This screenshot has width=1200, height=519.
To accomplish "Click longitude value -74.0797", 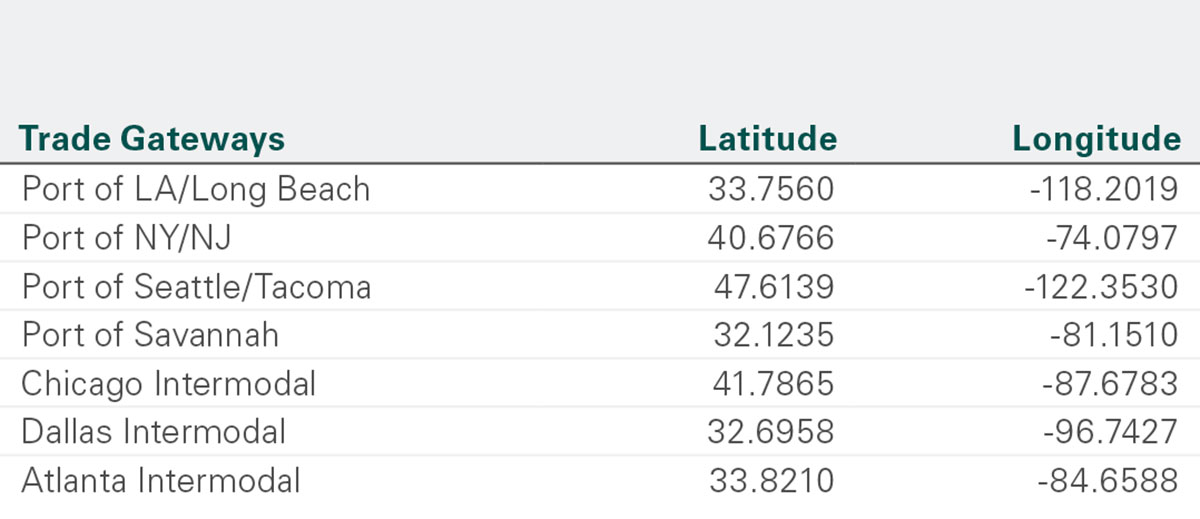I will (x=1113, y=237).
